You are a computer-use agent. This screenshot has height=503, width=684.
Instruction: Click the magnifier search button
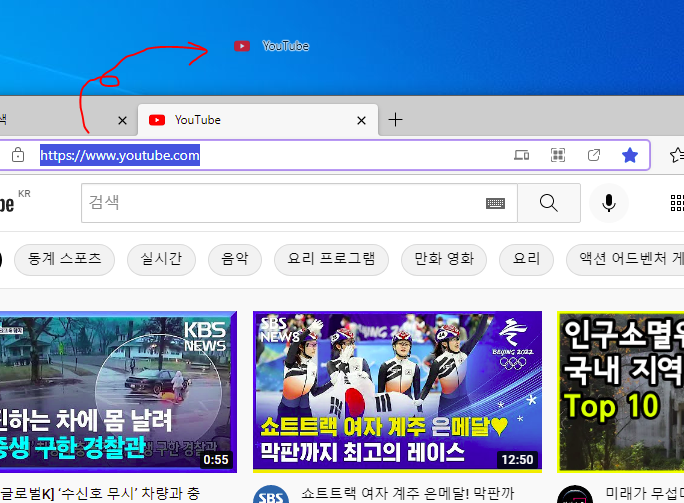pyautogui.click(x=549, y=203)
